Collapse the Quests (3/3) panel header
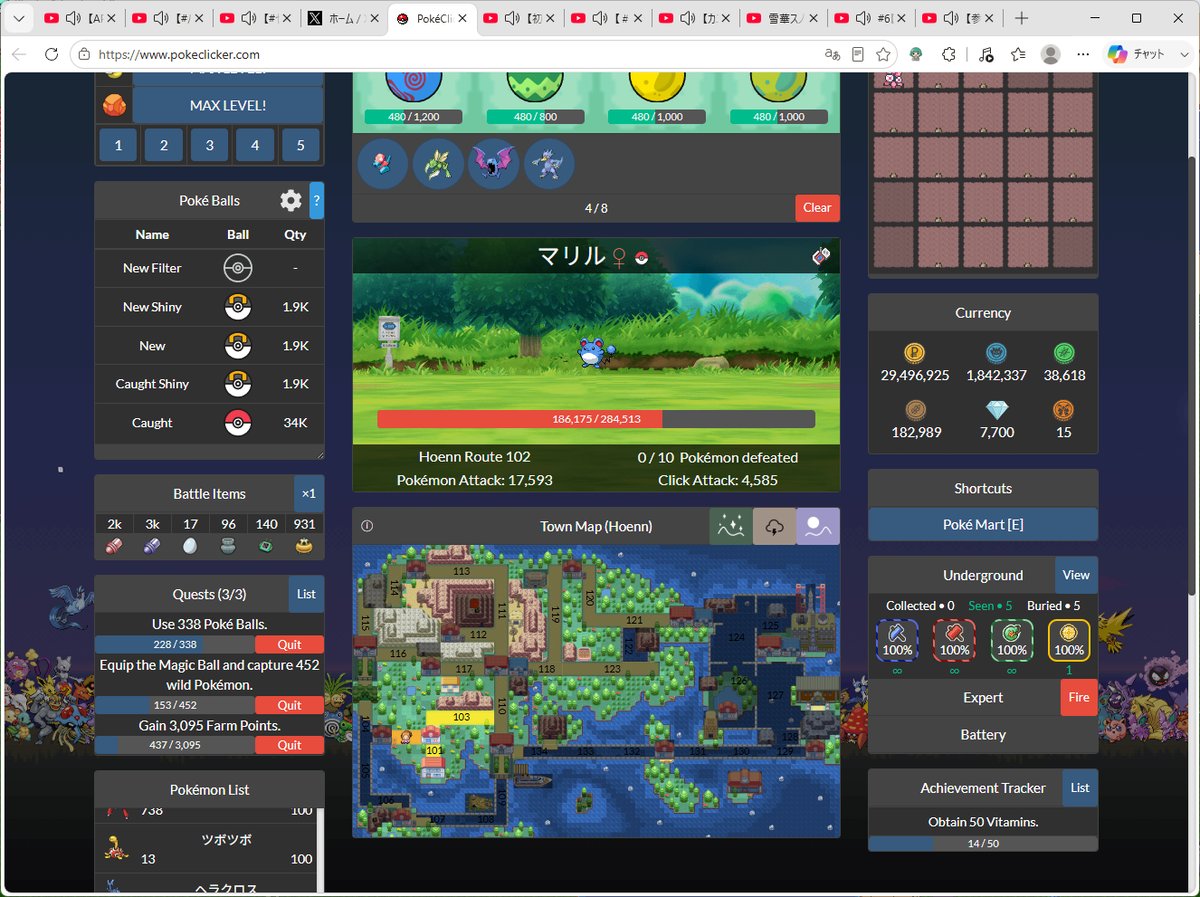This screenshot has height=897, width=1200. coord(208,594)
